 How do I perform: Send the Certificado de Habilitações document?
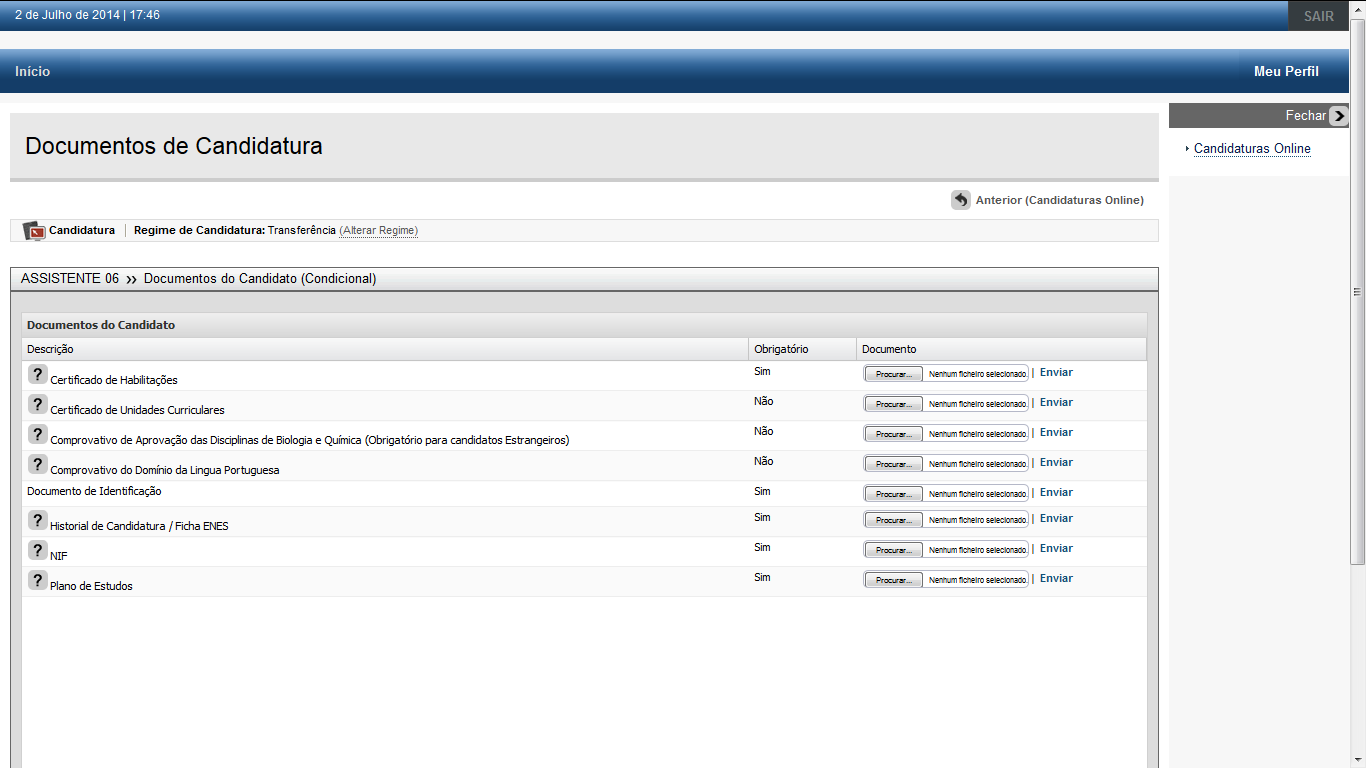(1056, 372)
